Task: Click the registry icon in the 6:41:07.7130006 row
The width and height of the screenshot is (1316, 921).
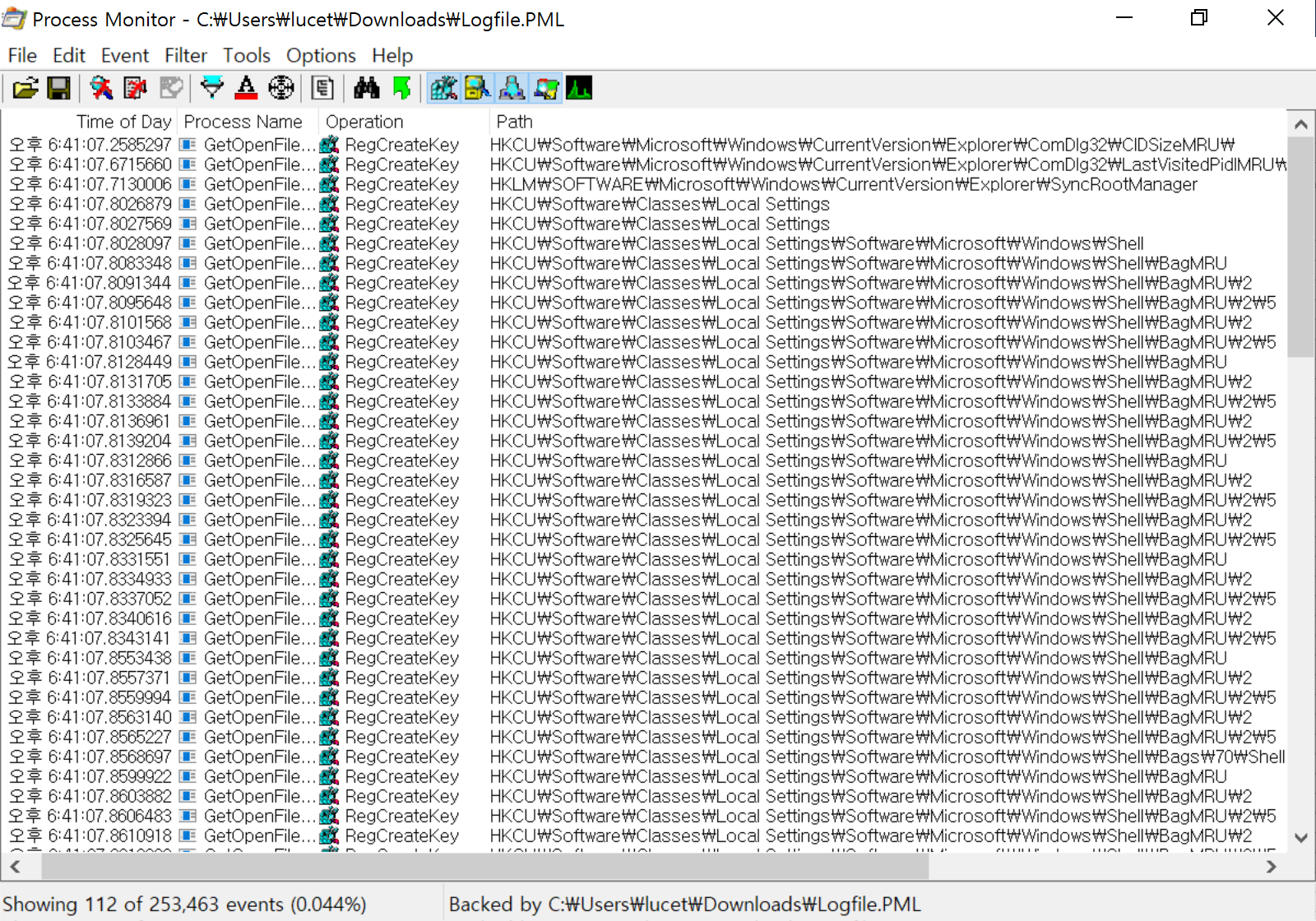Action: tap(330, 184)
